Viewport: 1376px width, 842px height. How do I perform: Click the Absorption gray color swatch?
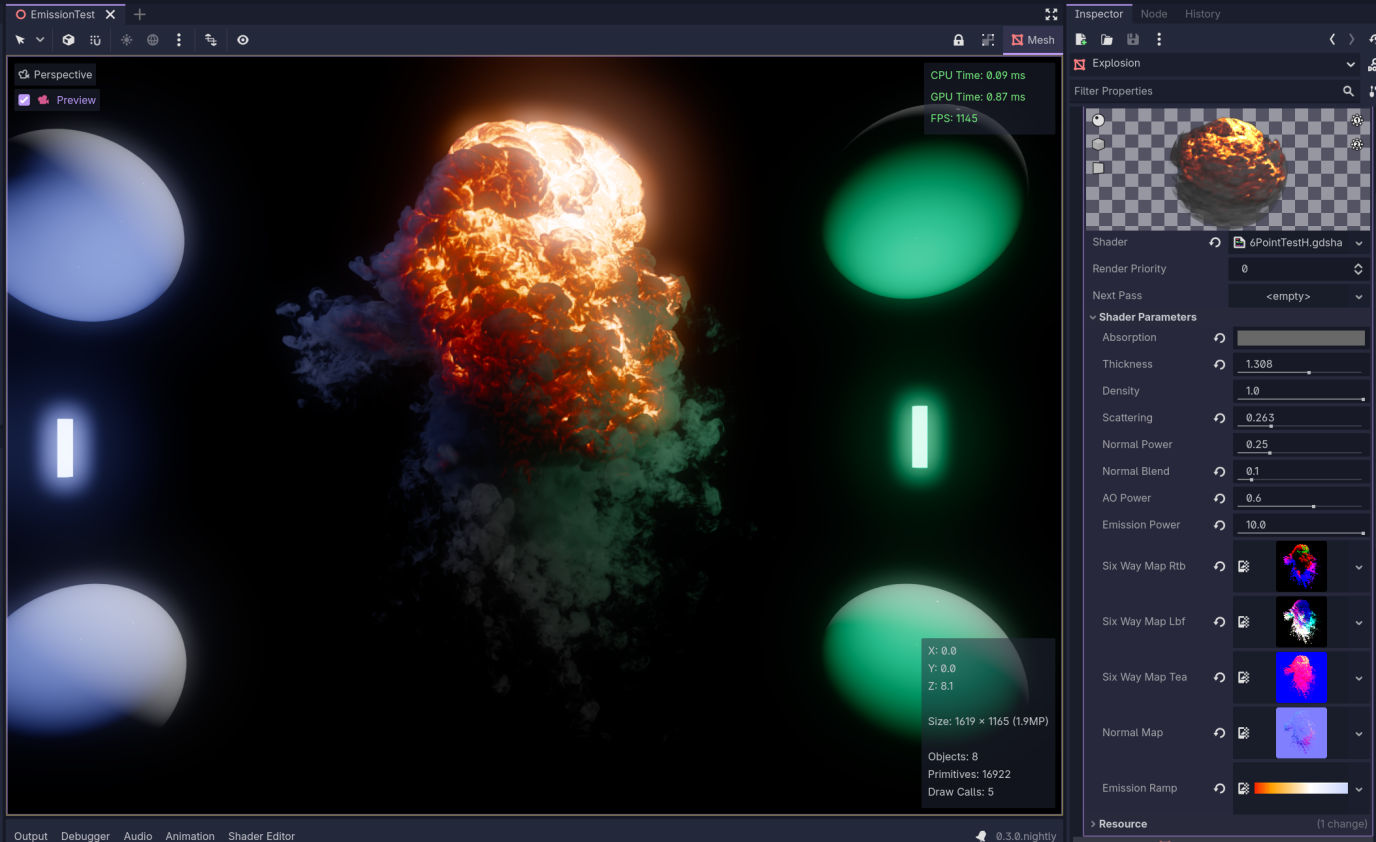click(x=1300, y=338)
